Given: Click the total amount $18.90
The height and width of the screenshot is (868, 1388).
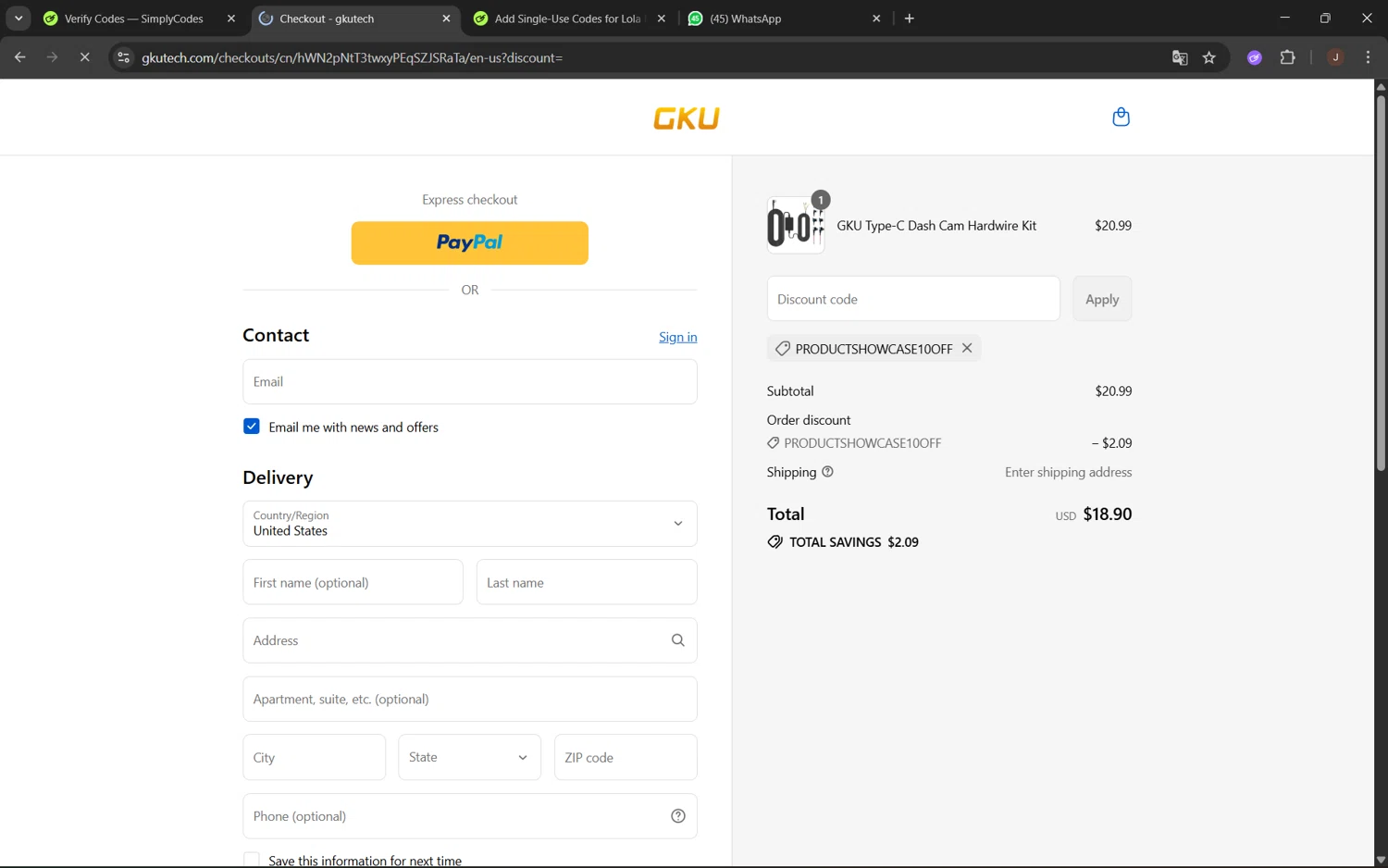Looking at the screenshot, I should (1107, 514).
